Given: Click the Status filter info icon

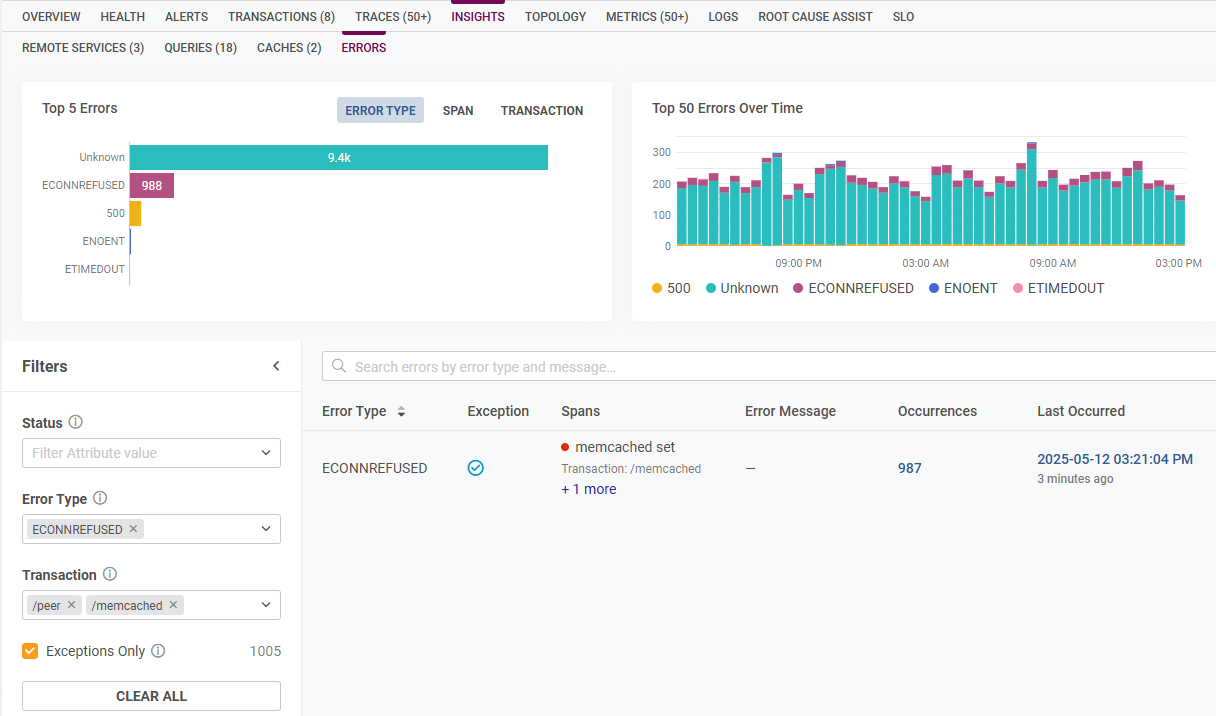Looking at the screenshot, I should click(77, 422).
